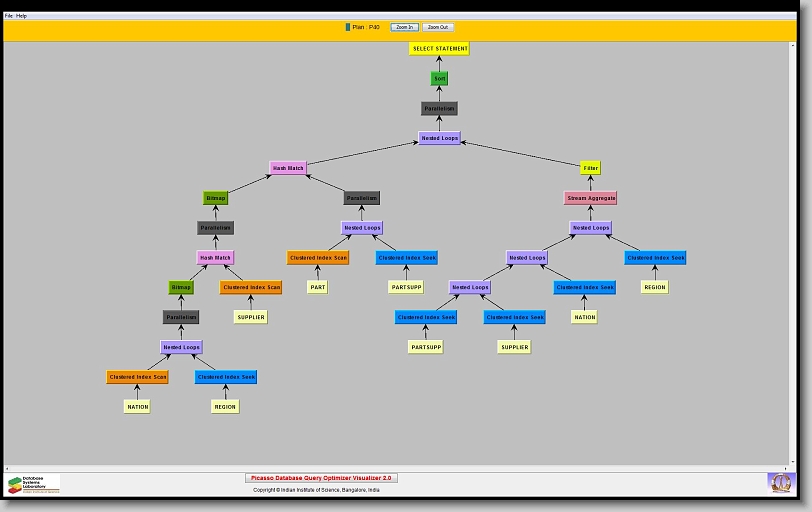Select the green Sort node
This screenshot has width=812, height=512.
439,78
